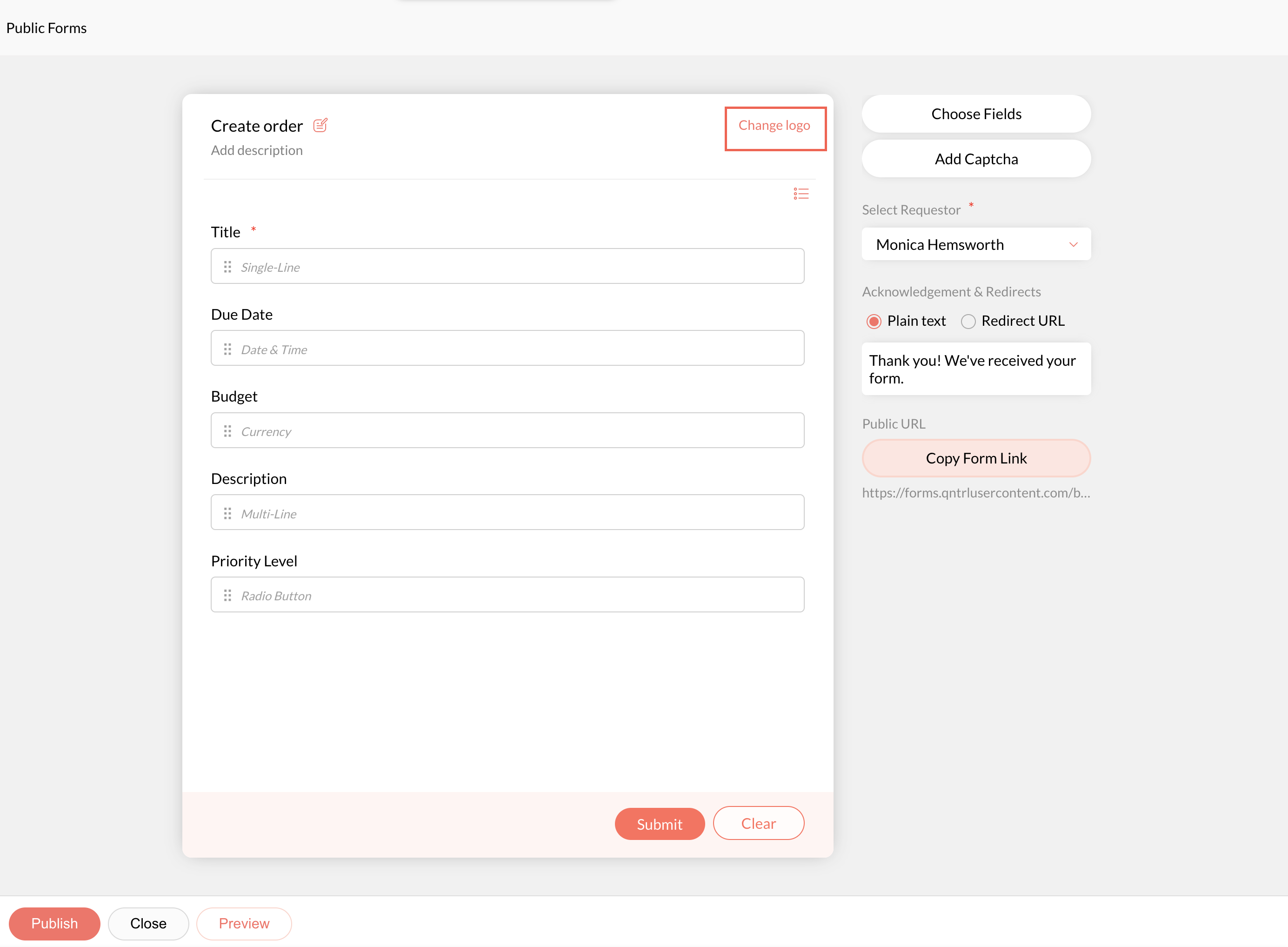This screenshot has width=1288, height=947.
Task: Click the list layout icon above Title
Action: tap(801, 194)
